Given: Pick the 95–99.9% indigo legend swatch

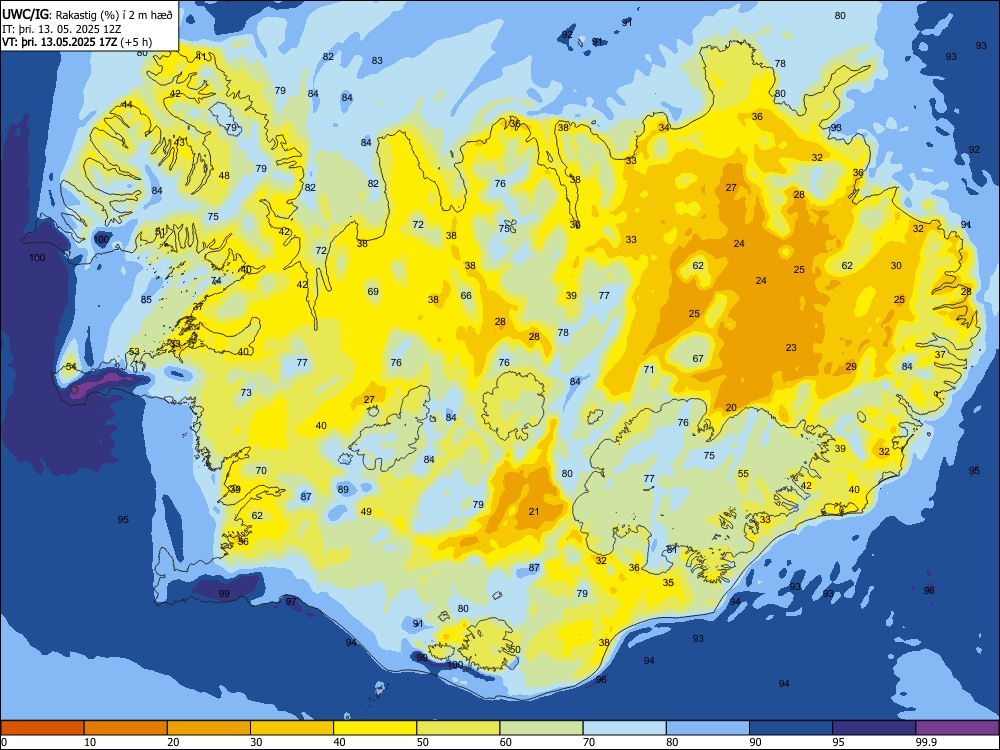Looking at the screenshot, I should click(x=874, y=728).
